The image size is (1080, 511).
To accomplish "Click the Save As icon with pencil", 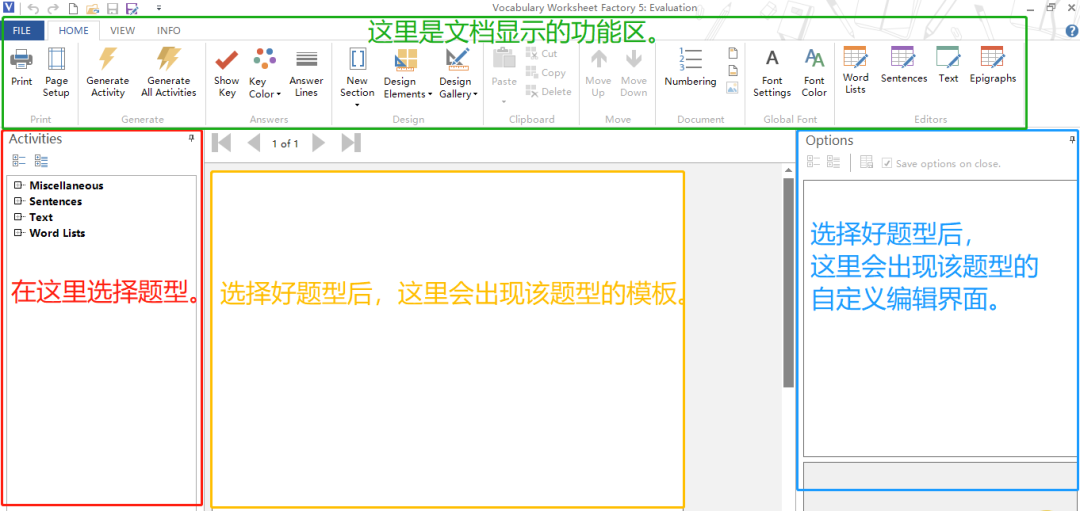I will click(x=132, y=8).
